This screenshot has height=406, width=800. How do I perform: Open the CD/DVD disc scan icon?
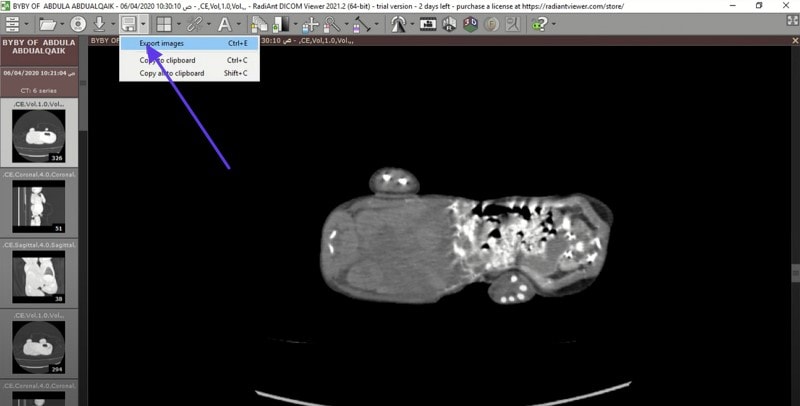[x=78, y=24]
